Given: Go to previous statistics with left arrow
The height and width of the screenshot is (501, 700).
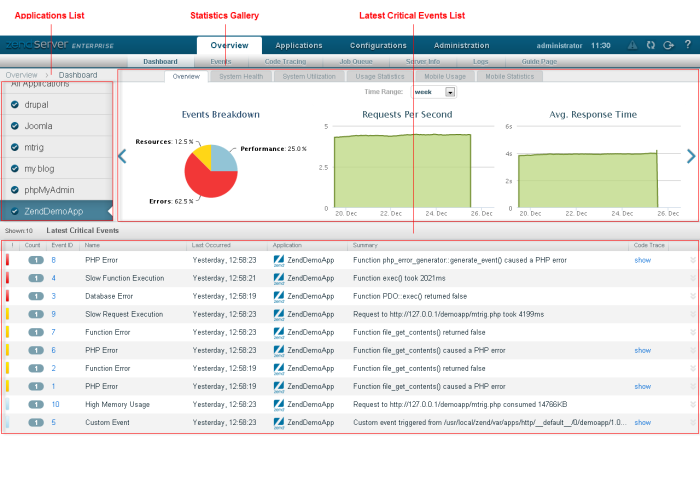Looking at the screenshot, I should coord(122,156).
